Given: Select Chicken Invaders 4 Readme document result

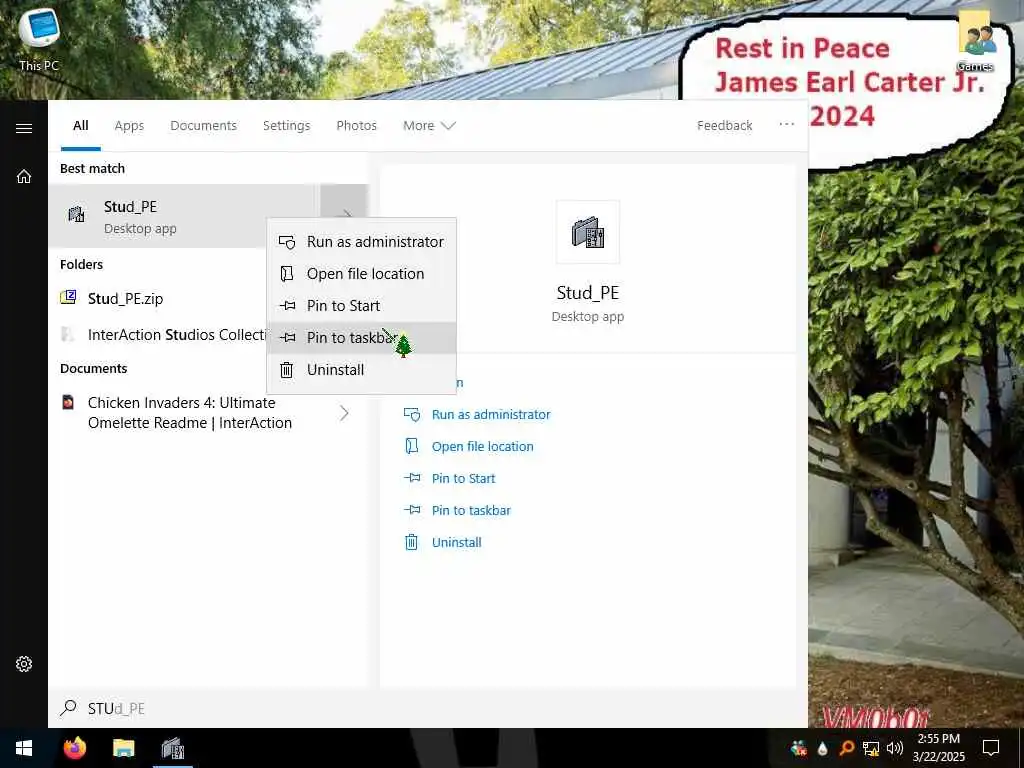Looking at the screenshot, I should click(x=208, y=413).
